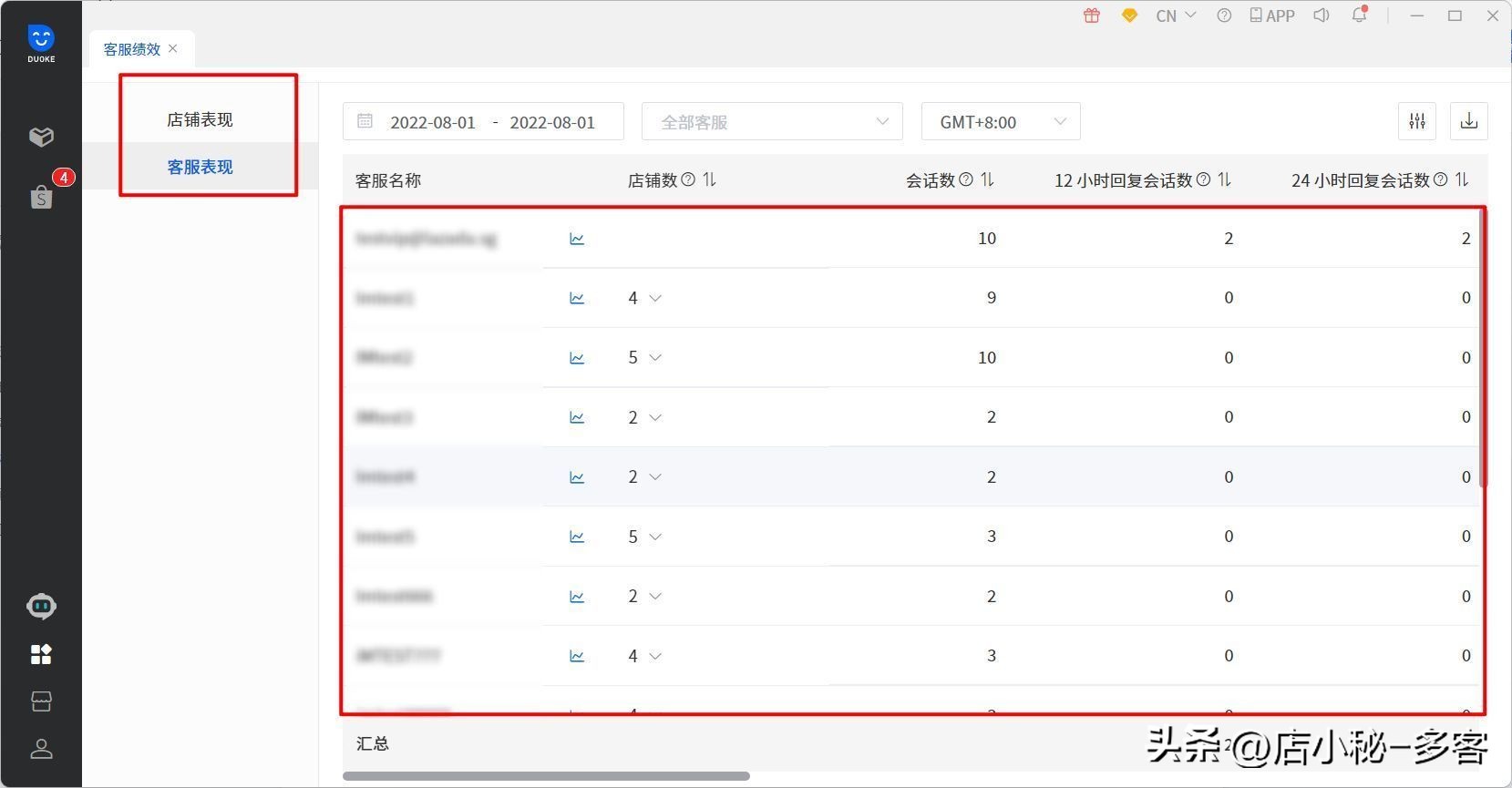Switch to the 客服绩效 tab
Screen dimensions: 1512x788
[131, 49]
